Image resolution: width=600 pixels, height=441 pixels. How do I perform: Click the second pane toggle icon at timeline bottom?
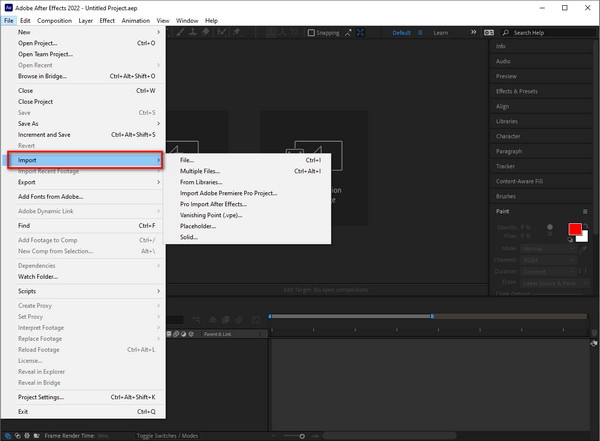18,436
